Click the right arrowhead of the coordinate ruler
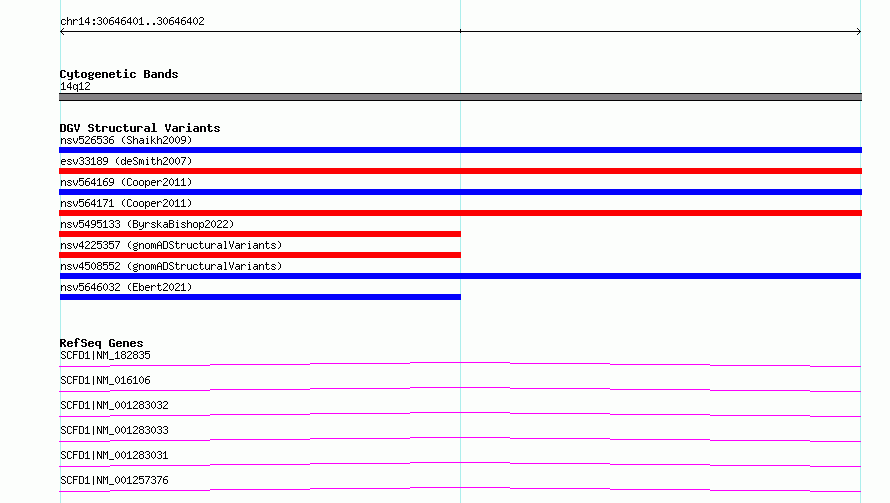 tap(858, 32)
